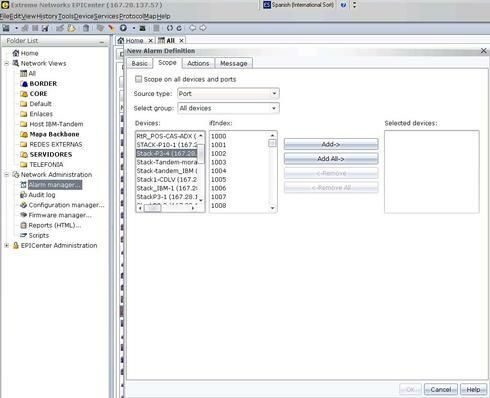This screenshot has height=398, width=490.
Task: Switch to the Basic tab
Action: [139, 63]
